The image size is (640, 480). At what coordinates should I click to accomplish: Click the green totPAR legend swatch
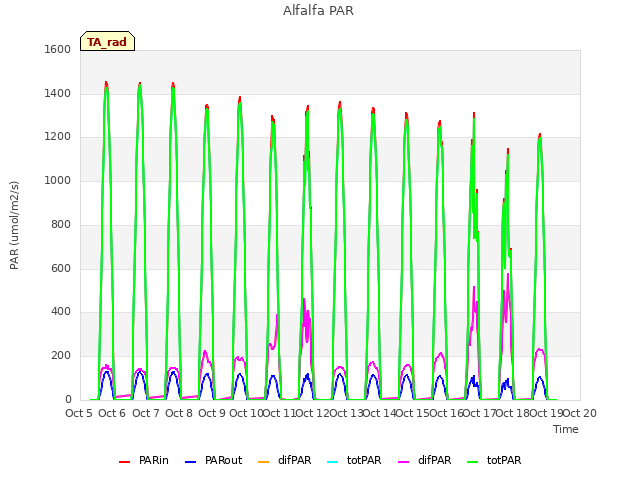pos(472,462)
